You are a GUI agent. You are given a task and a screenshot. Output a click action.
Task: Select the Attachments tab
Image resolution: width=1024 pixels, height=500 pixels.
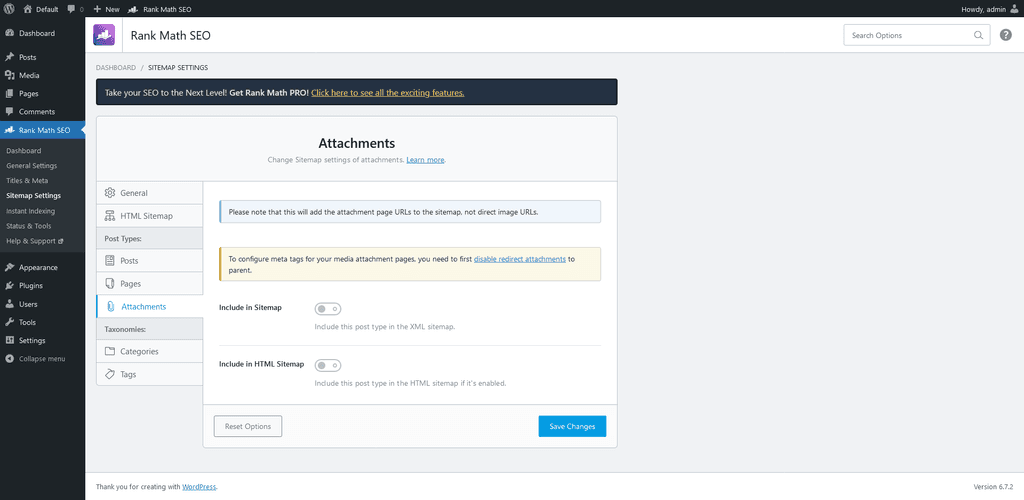click(150, 307)
